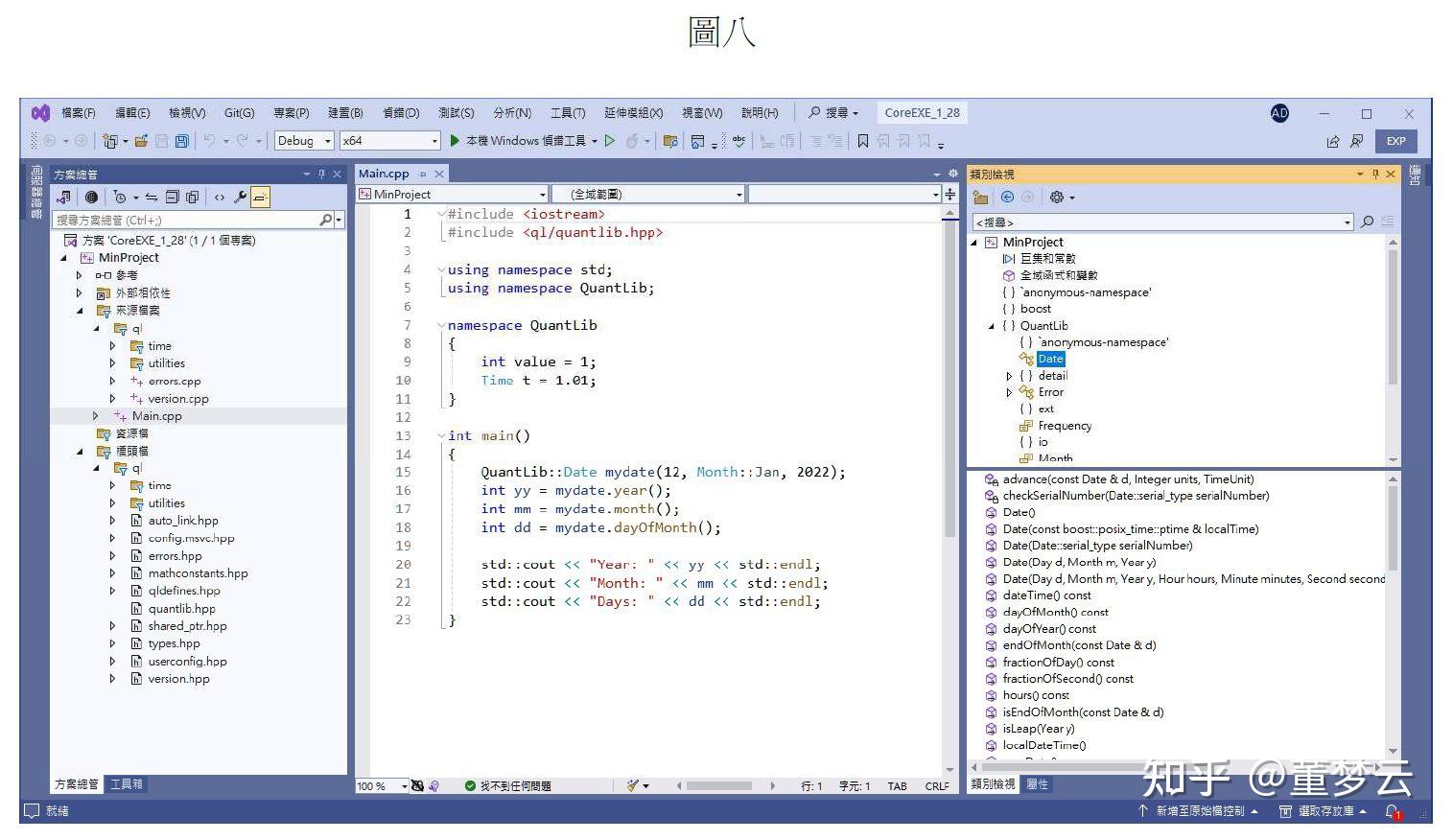Open the 100% zoom level selector
The image size is (1453, 840).
point(380,785)
